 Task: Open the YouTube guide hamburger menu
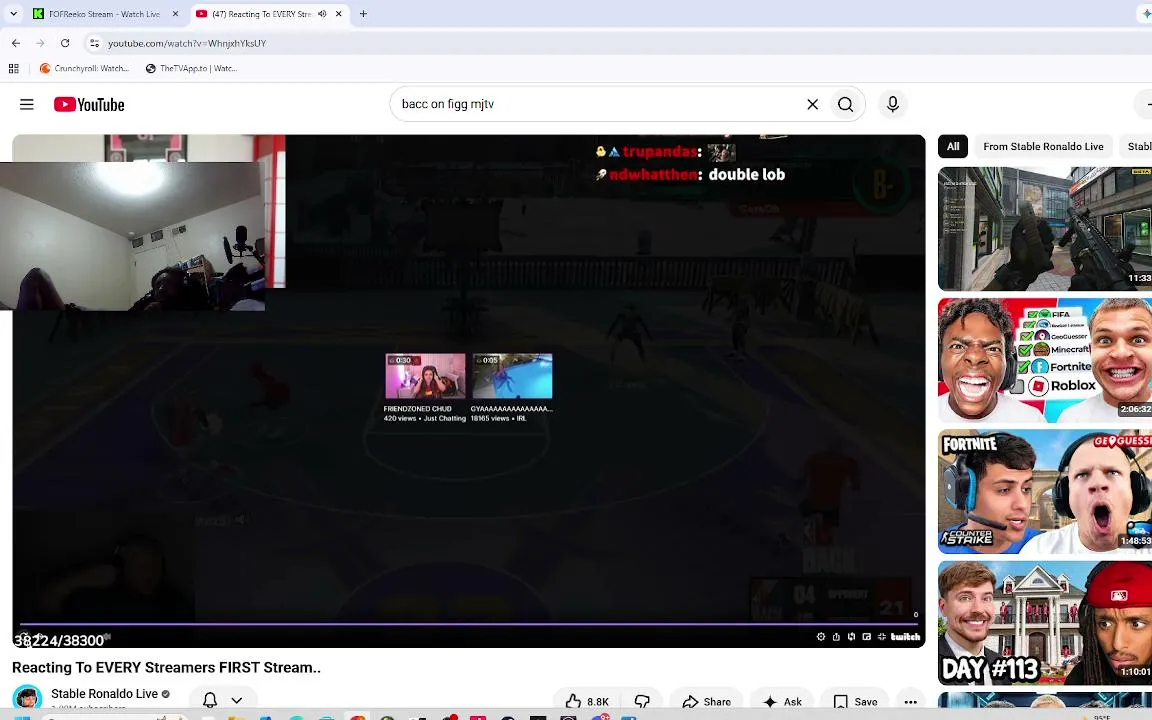point(26,104)
